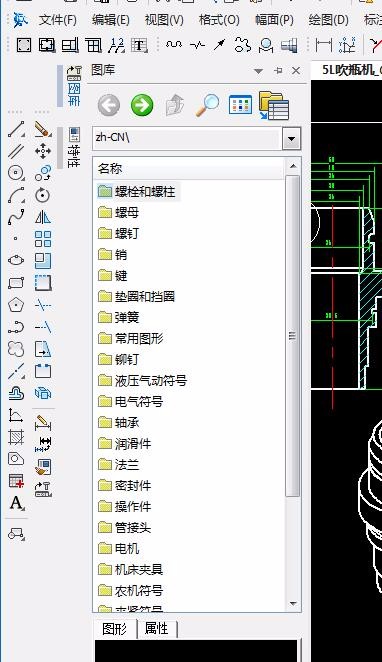Click the library list scroll-up arrow
382x662 pixels.
click(293, 167)
